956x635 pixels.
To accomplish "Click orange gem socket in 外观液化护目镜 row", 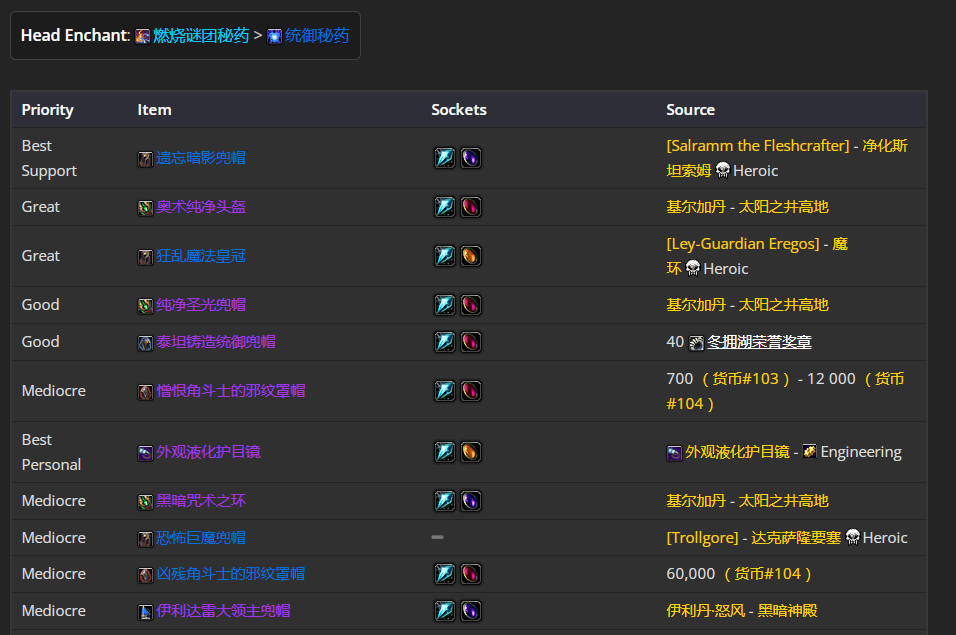I will coord(471,452).
